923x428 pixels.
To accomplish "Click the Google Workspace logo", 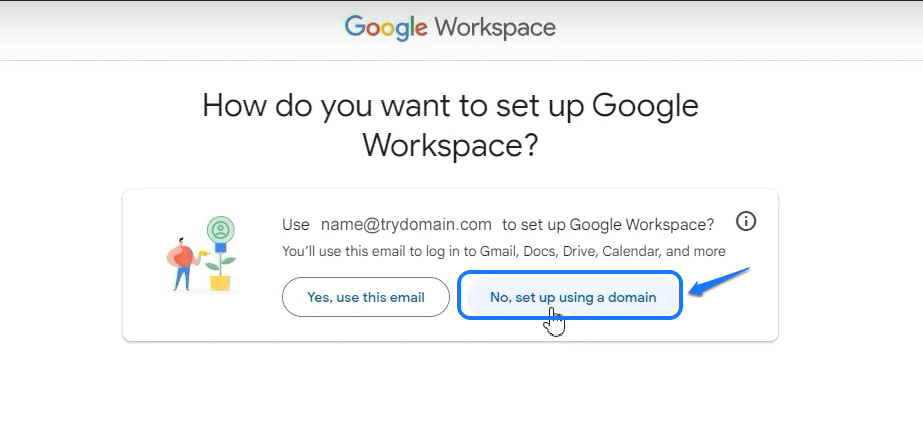I will (450, 28).
